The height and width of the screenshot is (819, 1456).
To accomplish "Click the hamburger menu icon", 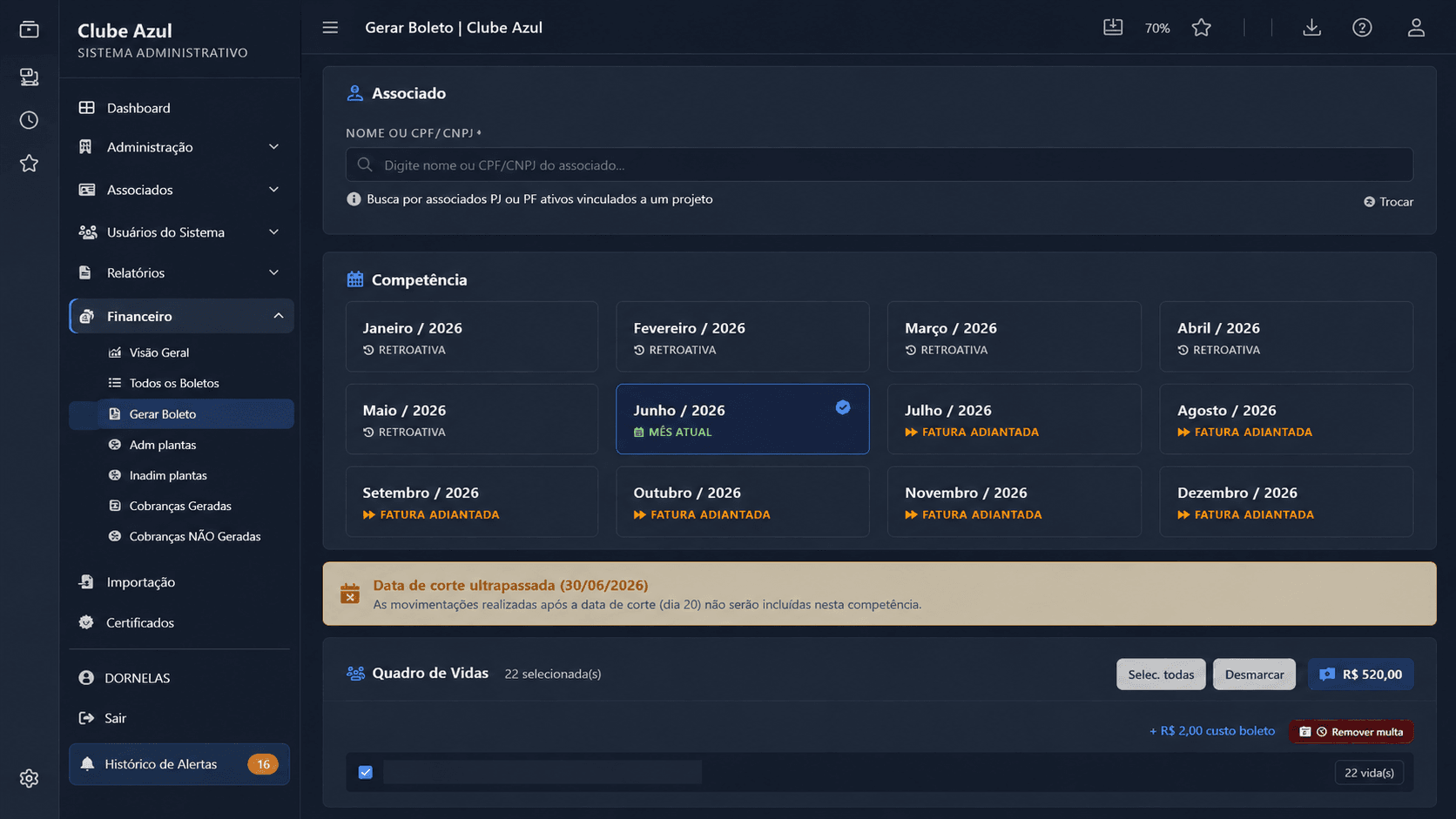I will coord(330,28).
